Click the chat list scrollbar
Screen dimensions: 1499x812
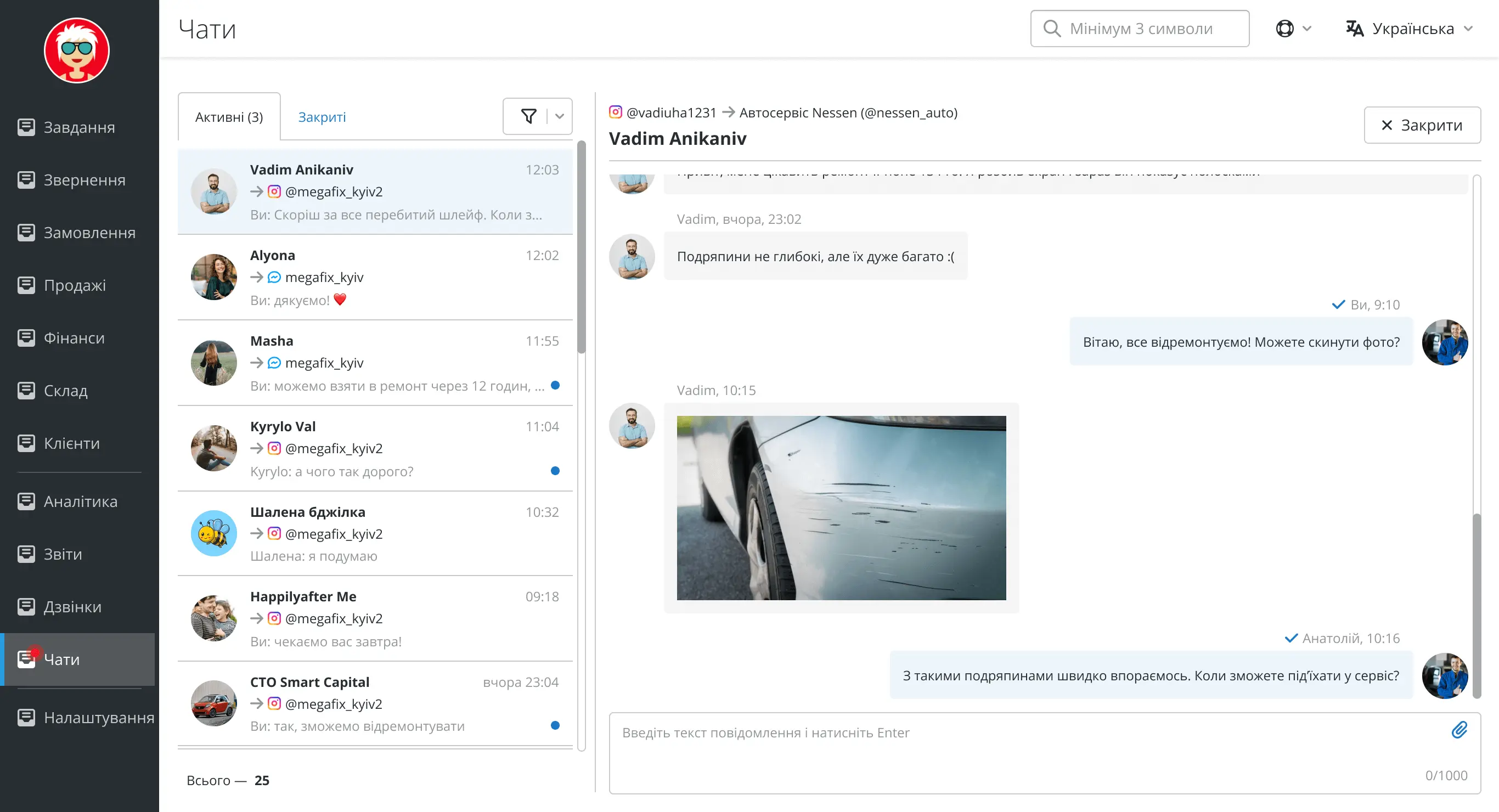tap(581, 247)
